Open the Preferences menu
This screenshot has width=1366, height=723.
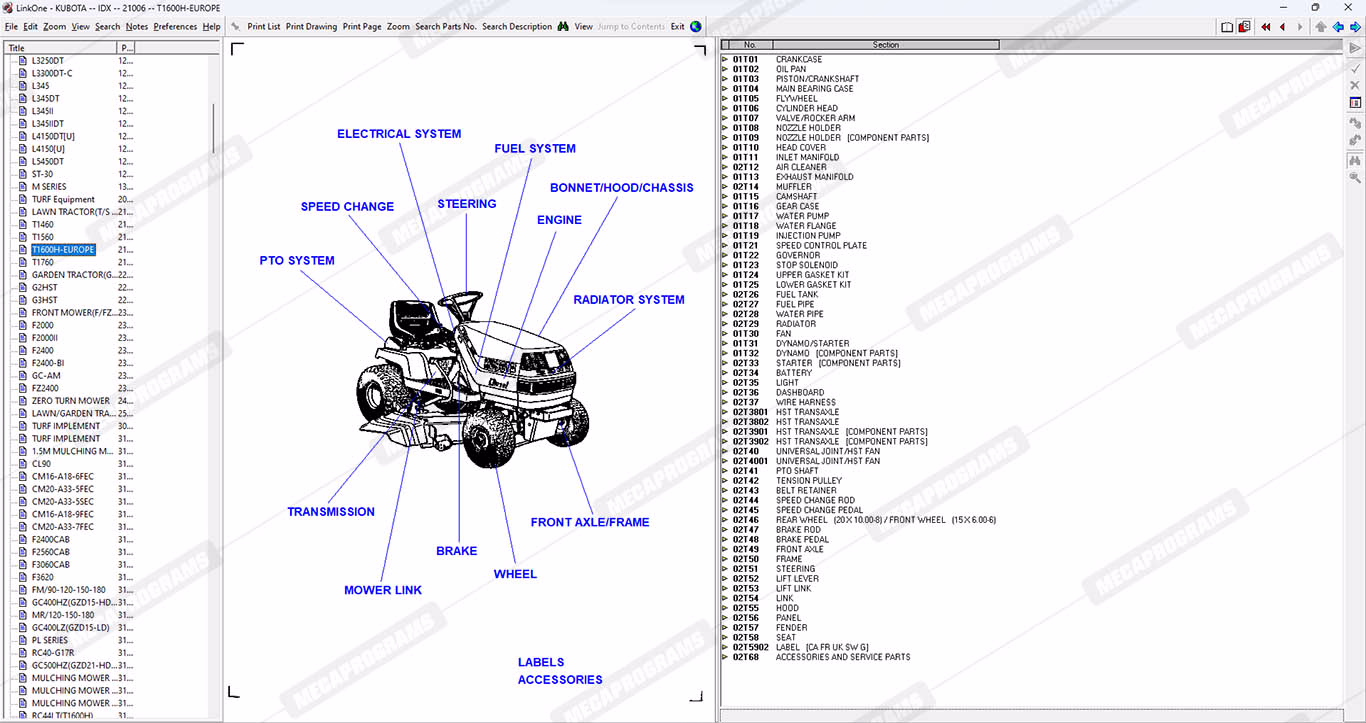click(x=175, y=27)
